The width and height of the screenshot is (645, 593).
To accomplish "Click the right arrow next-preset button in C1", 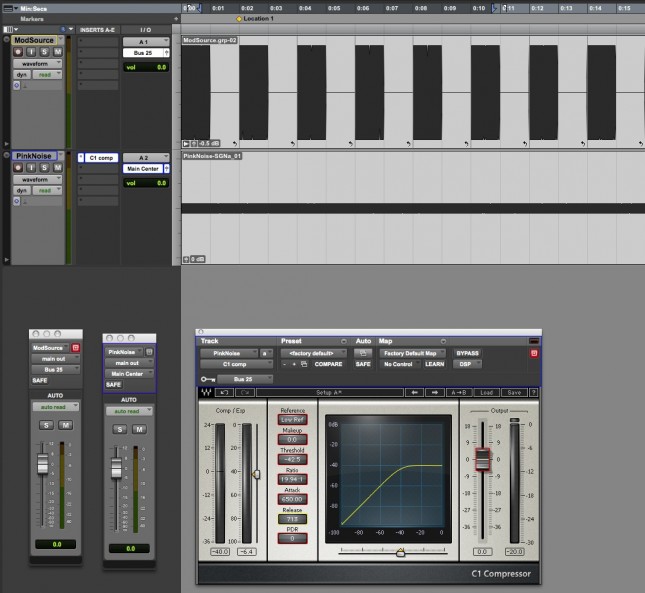I will pyautogui.click(x=437, y=392).
